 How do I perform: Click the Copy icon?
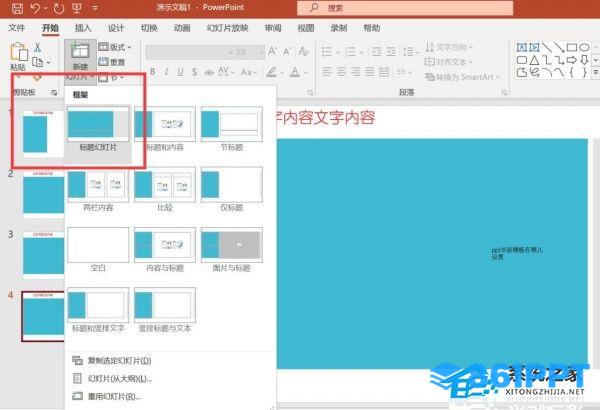point(38,62)
